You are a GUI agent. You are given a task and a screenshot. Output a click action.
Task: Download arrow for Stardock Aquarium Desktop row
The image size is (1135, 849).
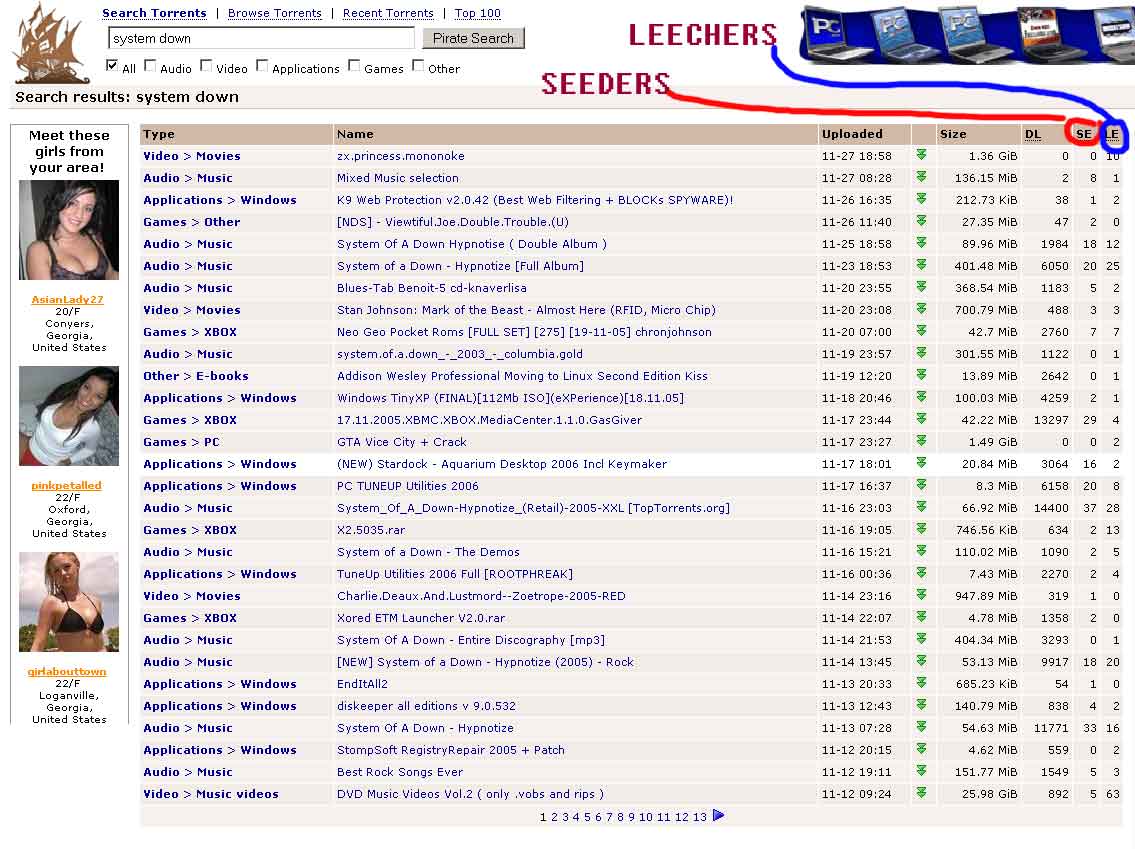pyautogui.click(x=921, y=462)
